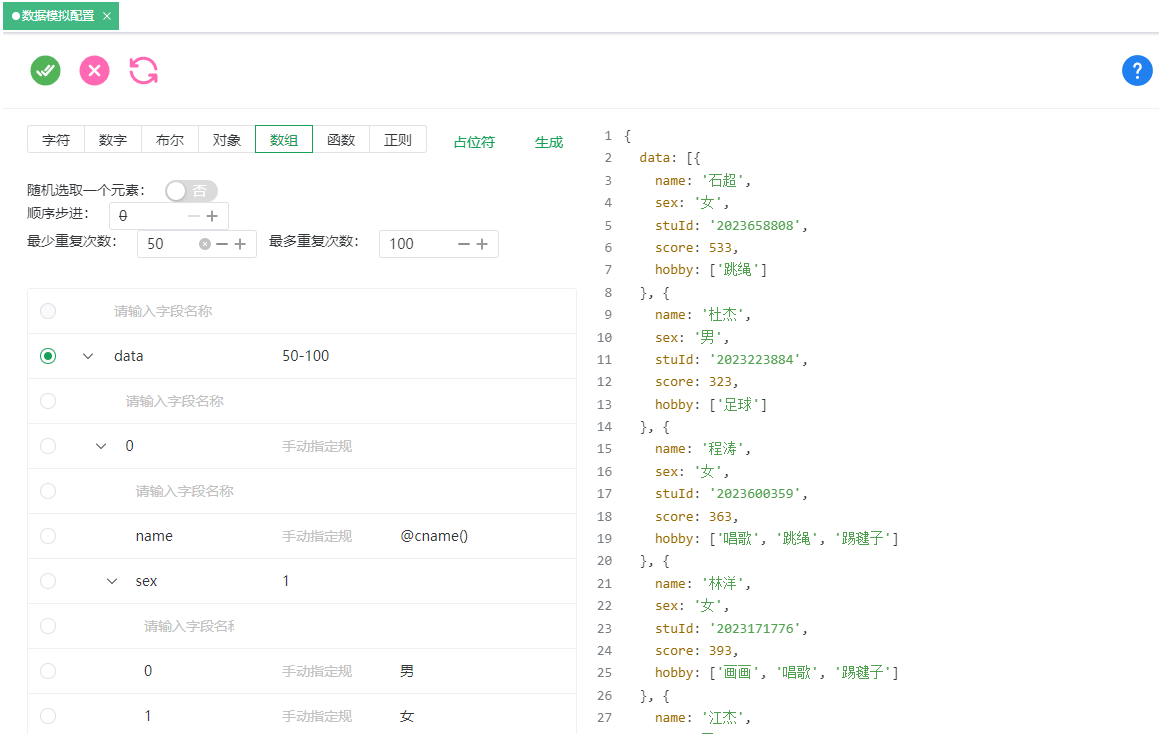Click the pink X cancel icon
The height and width of the screenshot is (734, 1159).
click(x=95, y=71)
